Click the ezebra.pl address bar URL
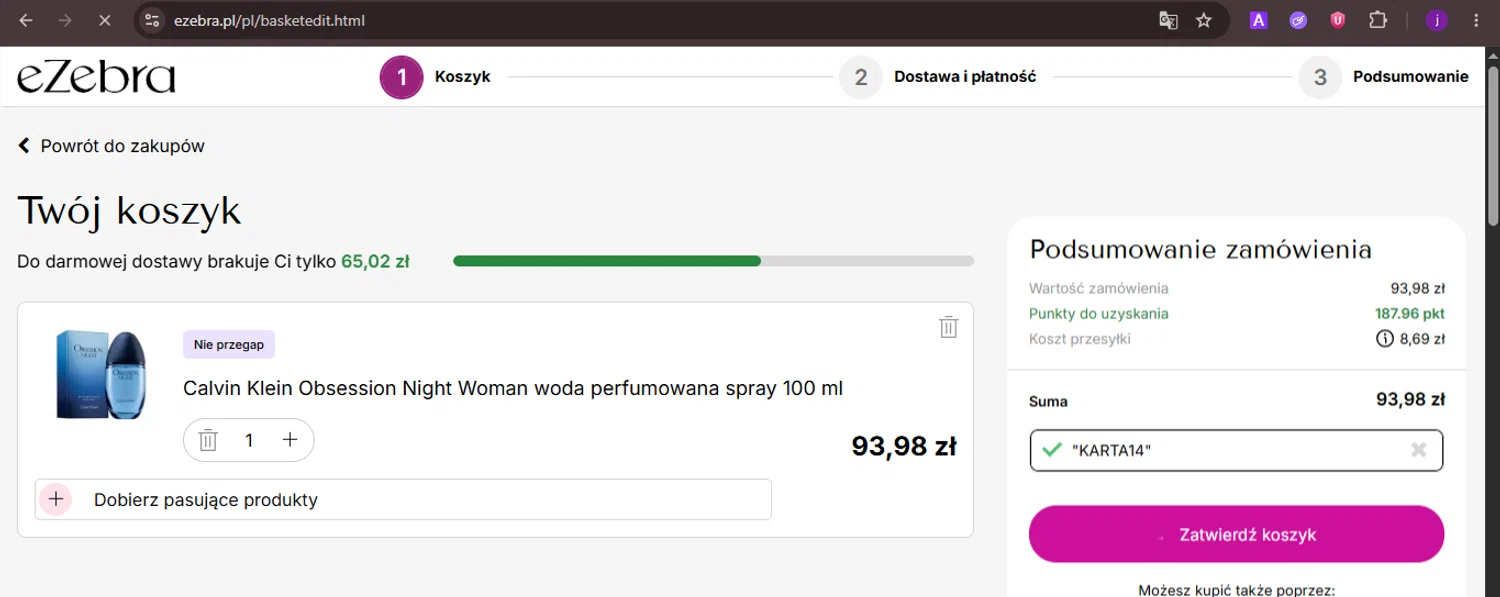Viewport: 1500px width, 597px height. pos(270,20)
